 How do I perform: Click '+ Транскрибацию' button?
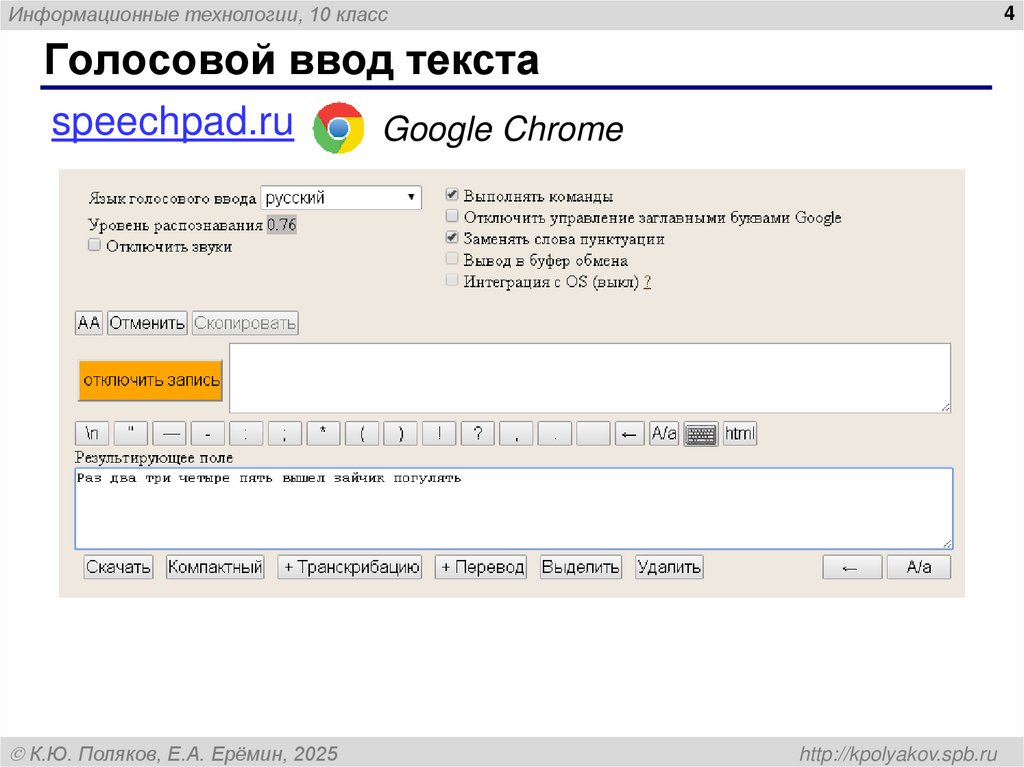[350, 567]
